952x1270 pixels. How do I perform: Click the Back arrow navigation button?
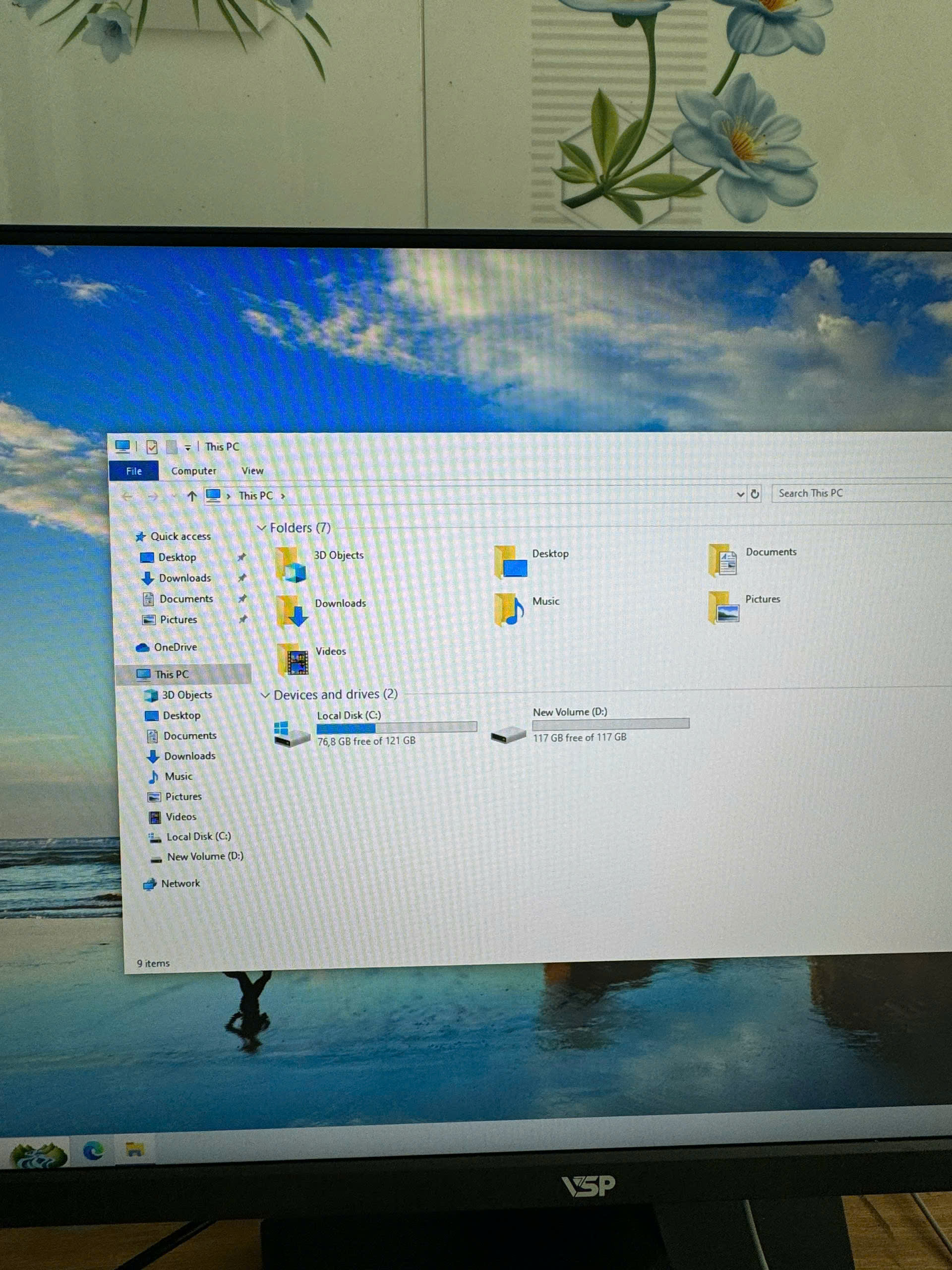pyautogui.click(x=127, y=497)
